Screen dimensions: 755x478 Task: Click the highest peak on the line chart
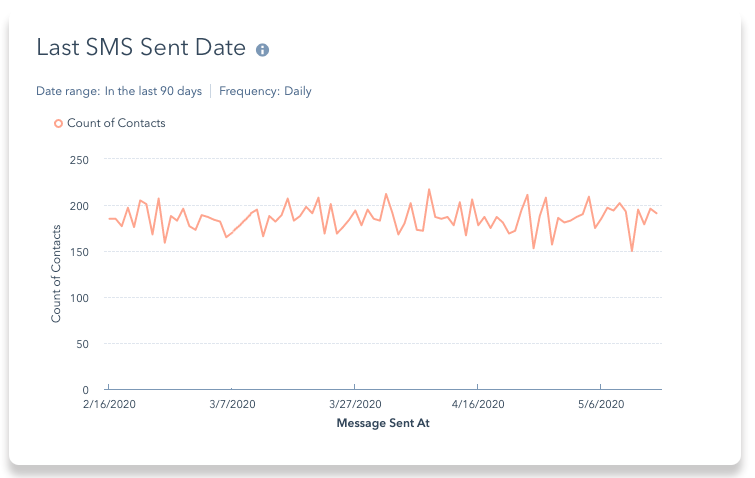coord(429,189)
